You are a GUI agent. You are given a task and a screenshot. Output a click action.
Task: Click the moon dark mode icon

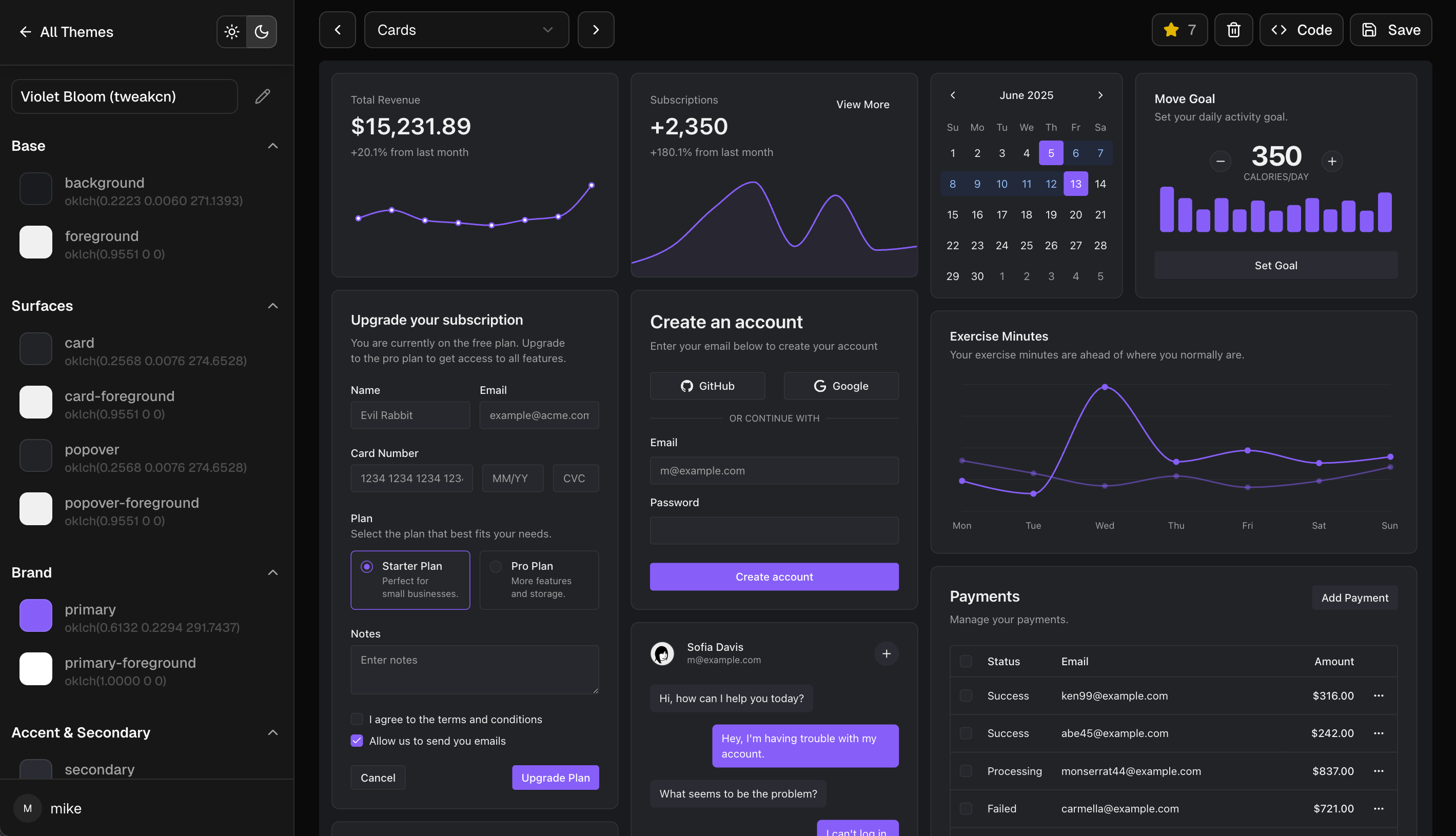click(261, 32)
